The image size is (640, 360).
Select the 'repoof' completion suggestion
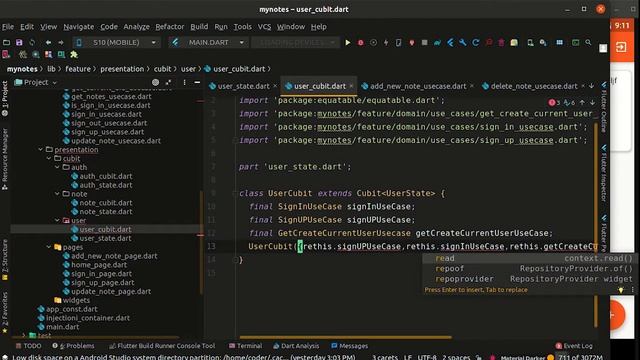(x=528, y=269)
